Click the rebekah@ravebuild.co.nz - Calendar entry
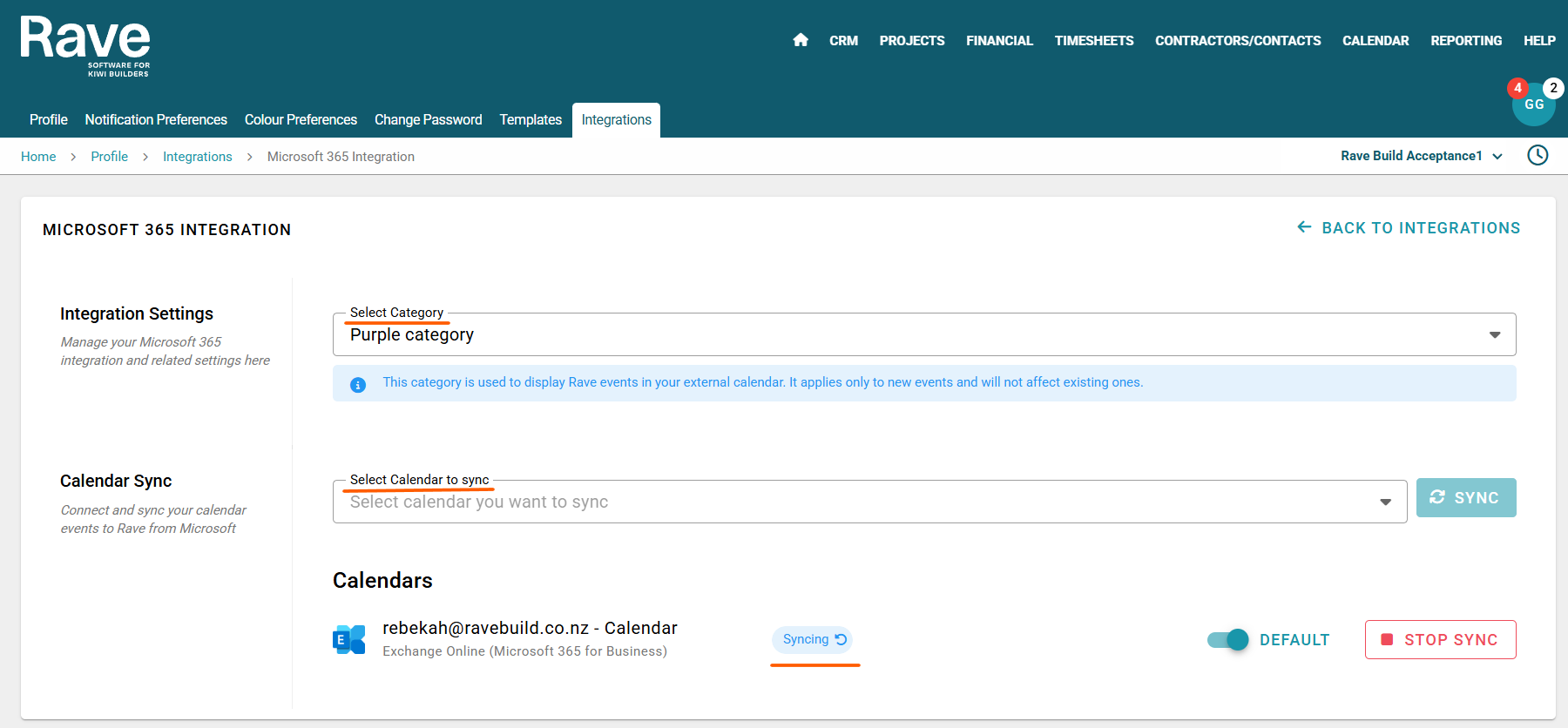The height and width of the screenshot is (728, 1568). [530, 628]
